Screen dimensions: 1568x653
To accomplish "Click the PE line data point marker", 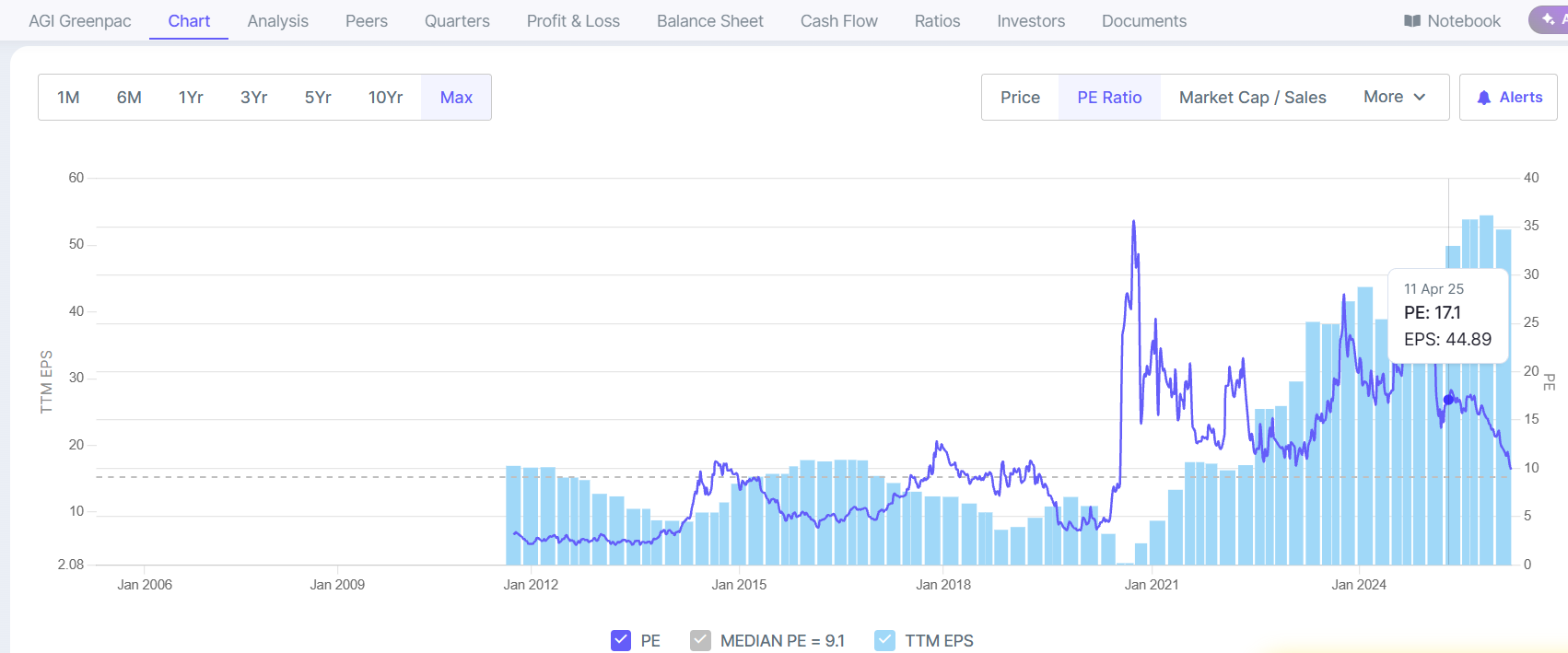I will pyautogui.click(x=1448, y=400).
